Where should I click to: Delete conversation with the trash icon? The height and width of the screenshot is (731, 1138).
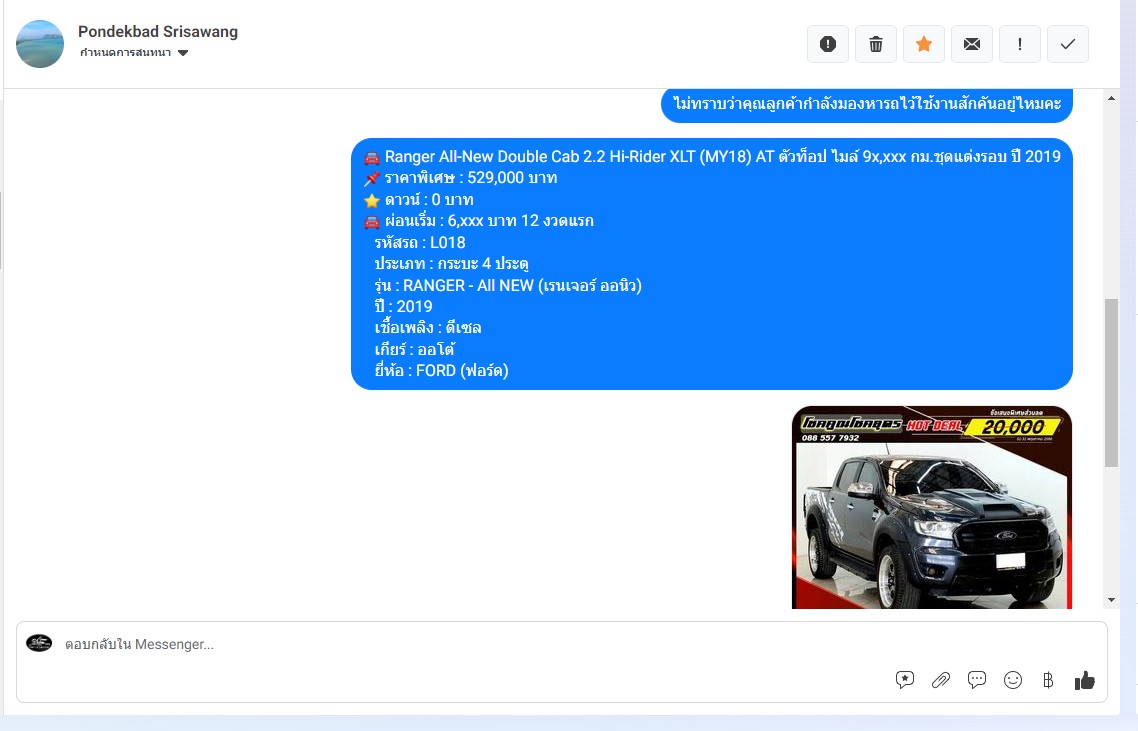pos(876,44)
